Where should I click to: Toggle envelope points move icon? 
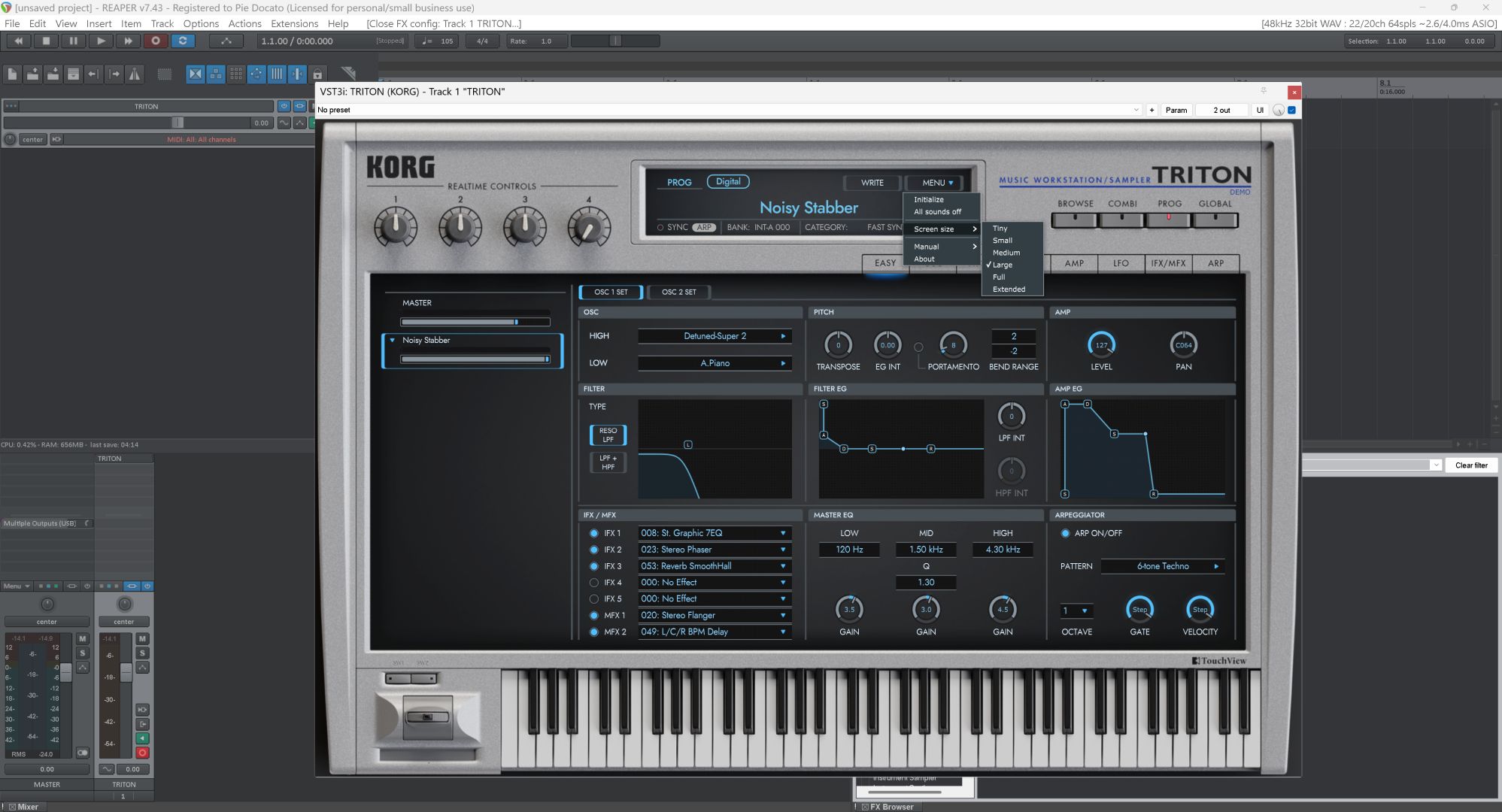[256, 74]
